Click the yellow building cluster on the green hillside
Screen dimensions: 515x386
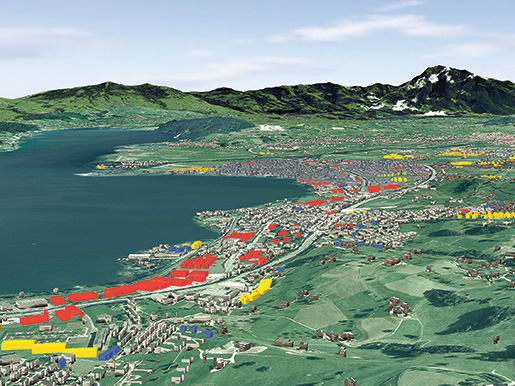click(x=256, y=292)
